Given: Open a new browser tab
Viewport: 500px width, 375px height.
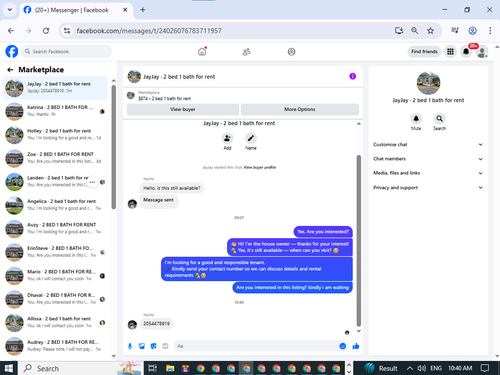Looking at the screenshot, I should click(x=143, y=10).
